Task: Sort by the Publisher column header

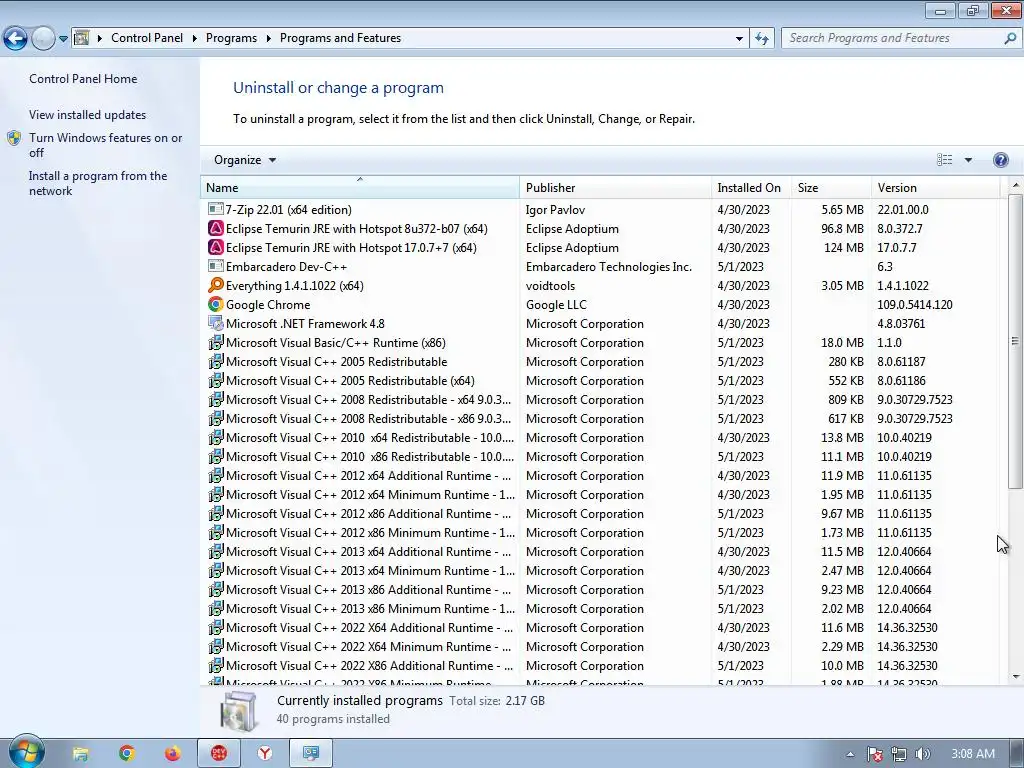Action: pos(615,187)
